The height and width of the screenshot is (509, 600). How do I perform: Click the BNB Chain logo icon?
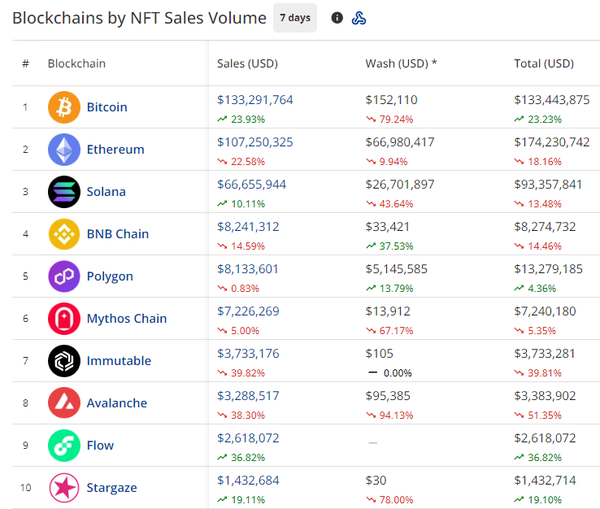(x=64, y=234)
